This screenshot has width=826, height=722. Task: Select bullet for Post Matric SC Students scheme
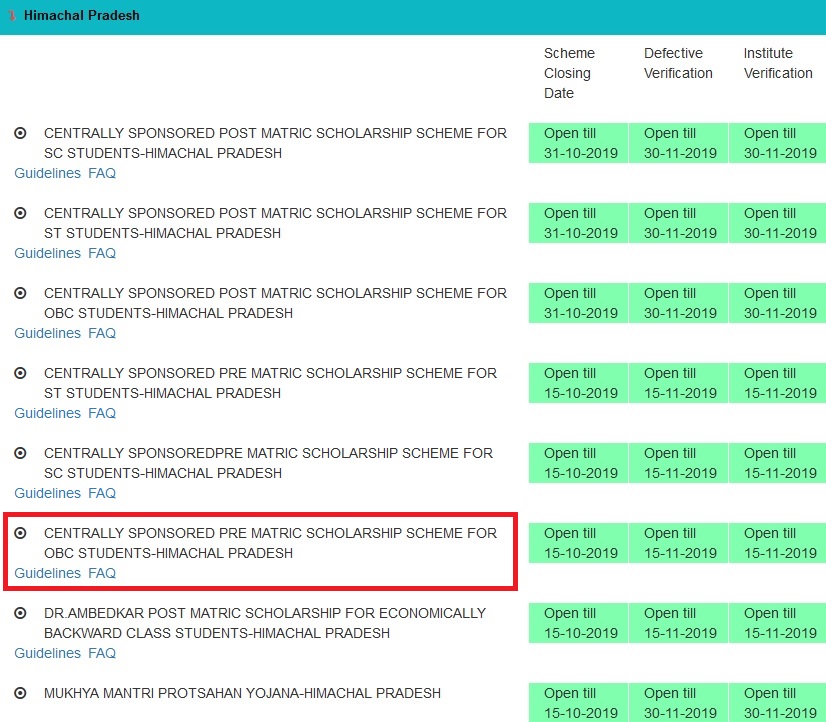(x=20, y=133)
